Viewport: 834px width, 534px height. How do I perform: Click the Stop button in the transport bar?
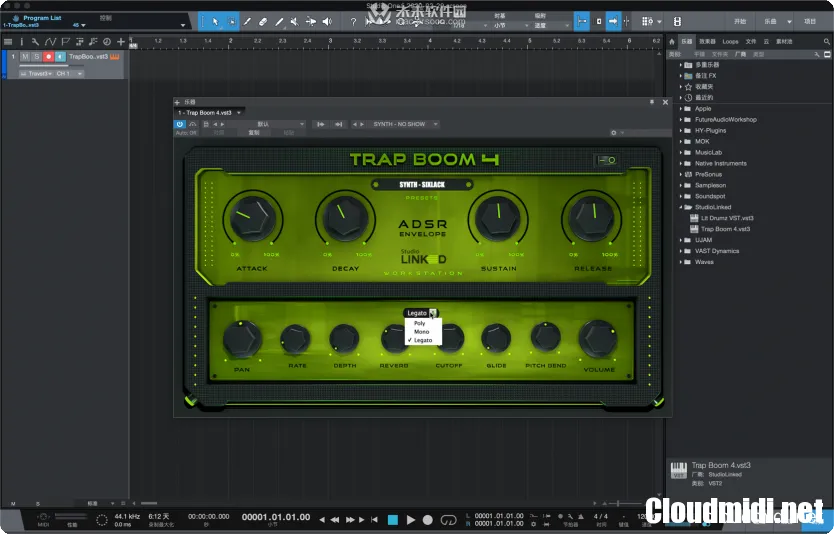point(393,520)
